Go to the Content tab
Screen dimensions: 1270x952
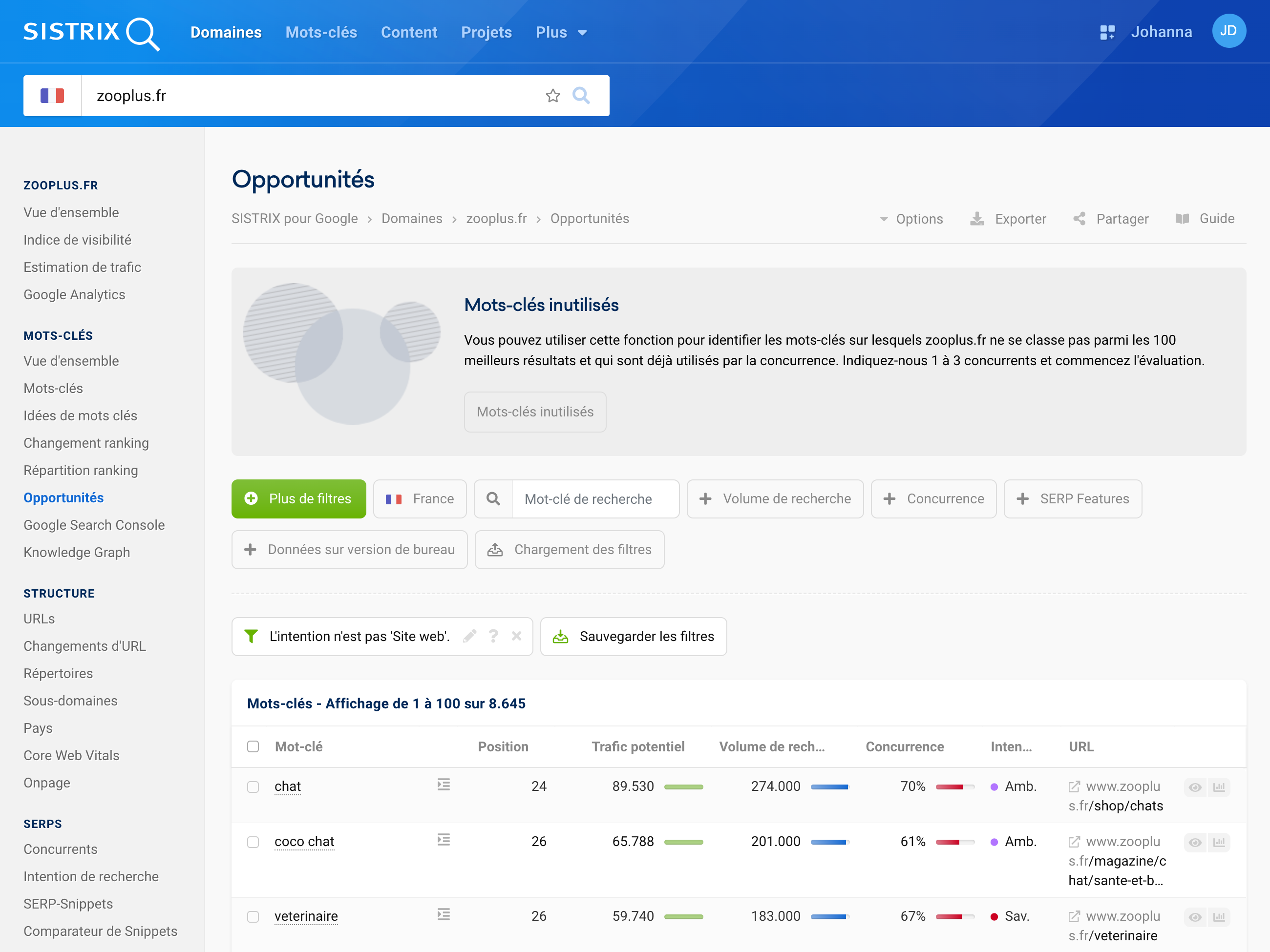(x=409, y=33)
